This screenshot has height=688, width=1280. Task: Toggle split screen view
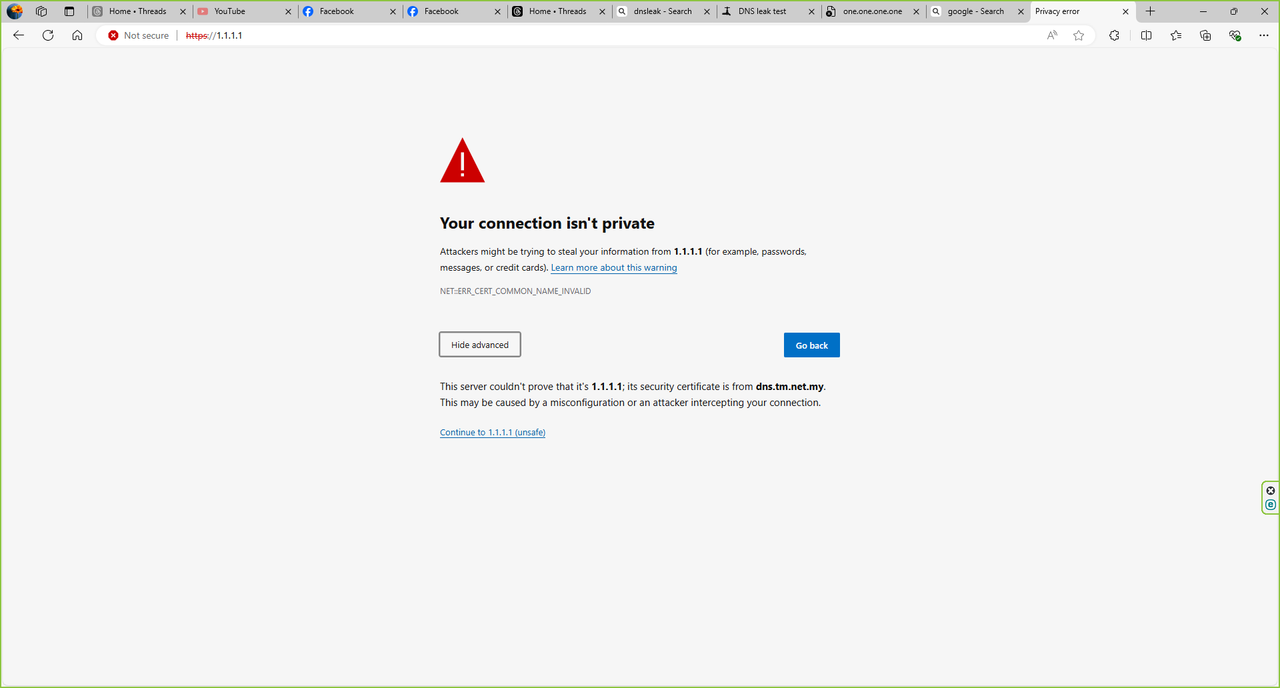coord(1146,35)
